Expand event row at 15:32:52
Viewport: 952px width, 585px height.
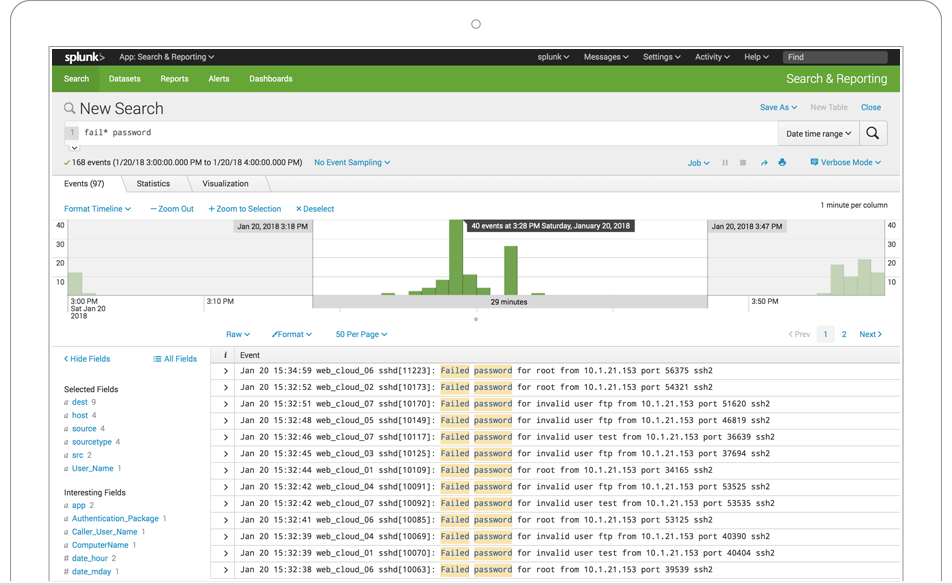click(x=225, y=387)
